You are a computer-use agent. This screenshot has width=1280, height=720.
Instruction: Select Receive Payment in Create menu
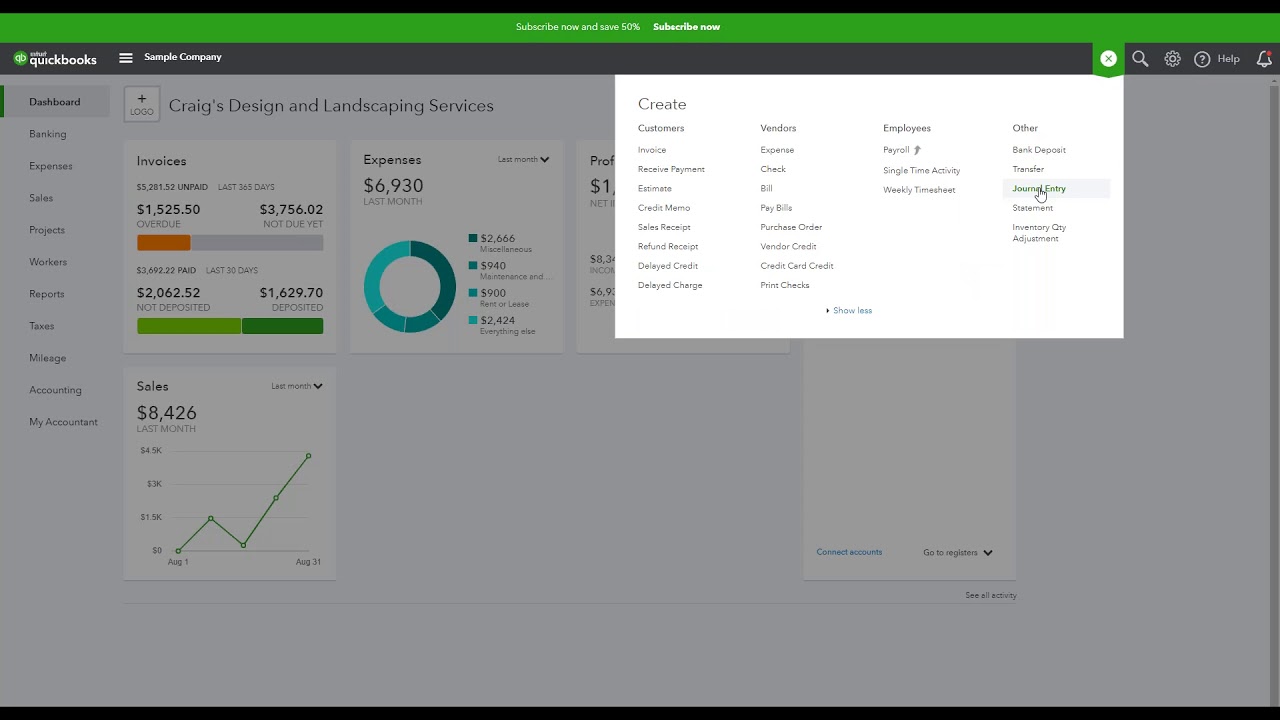pos(671,169)
